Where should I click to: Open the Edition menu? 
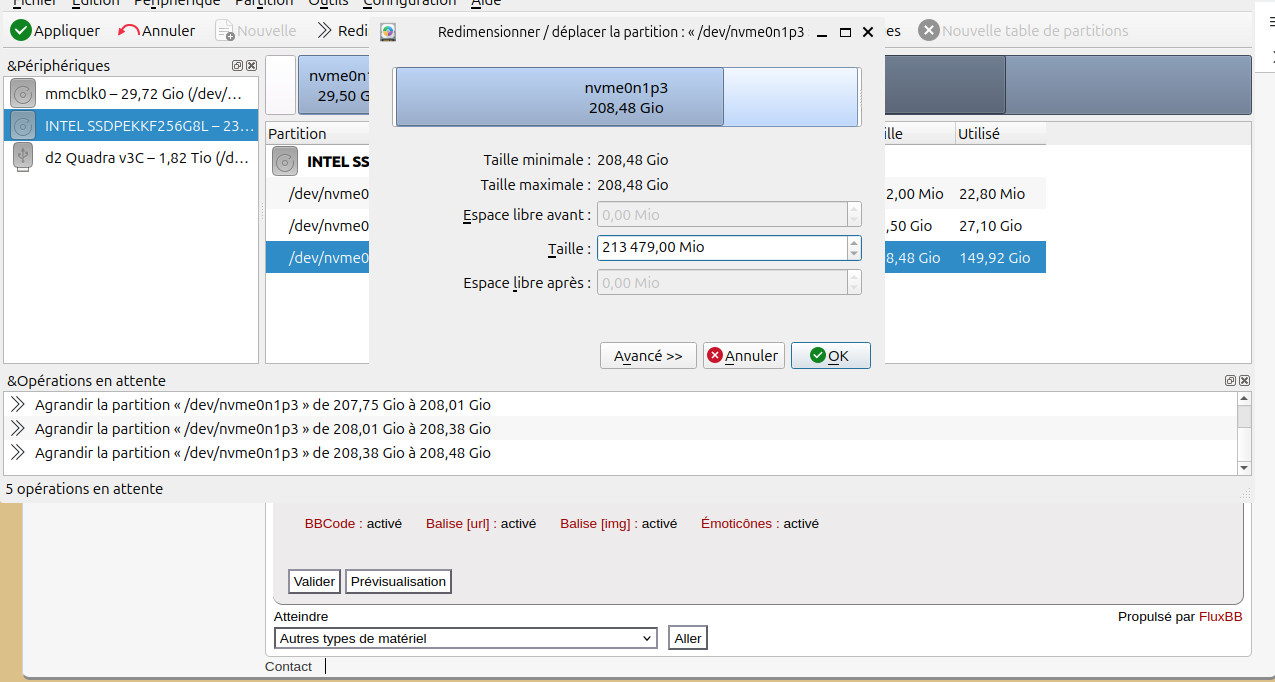[96, 3]
